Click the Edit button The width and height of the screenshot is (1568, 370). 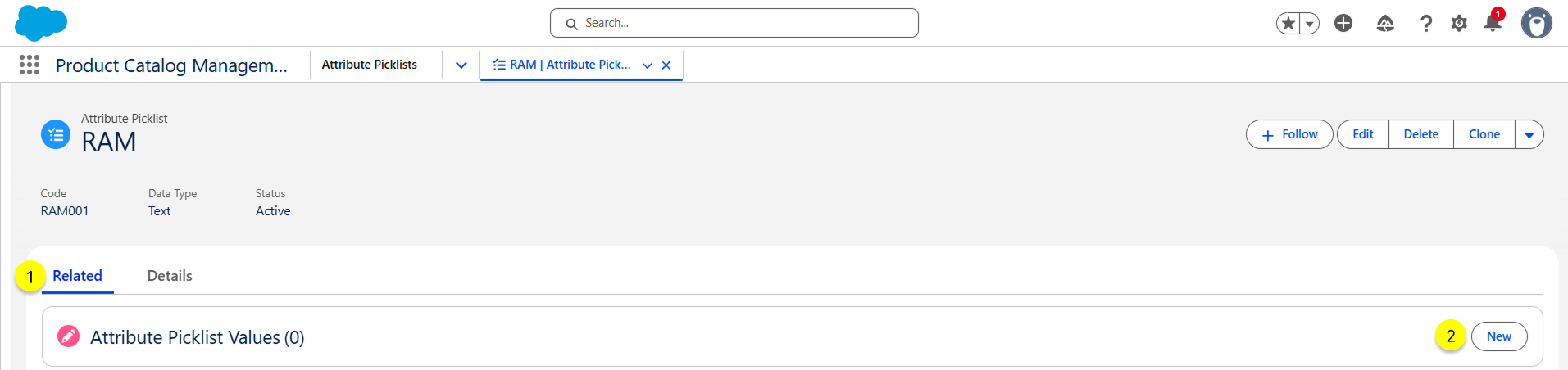(1362, 134)
